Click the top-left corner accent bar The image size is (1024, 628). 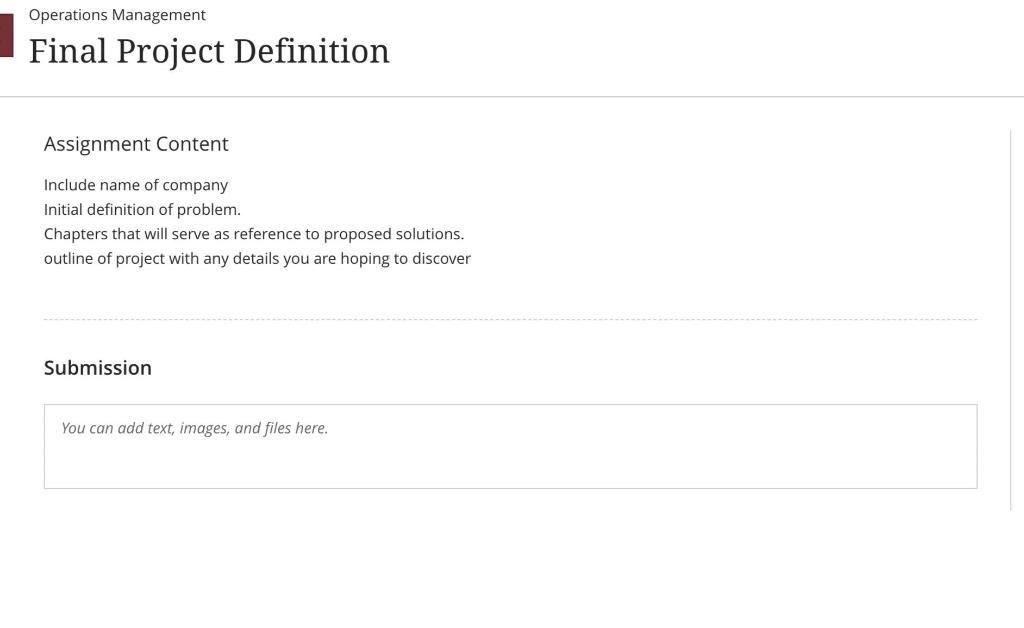(5, 20)
